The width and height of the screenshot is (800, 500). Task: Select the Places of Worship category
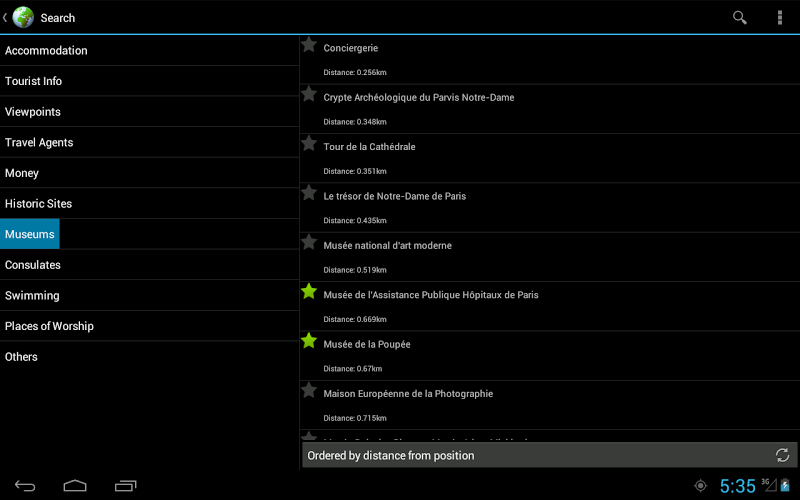click(x=149, y=326)
